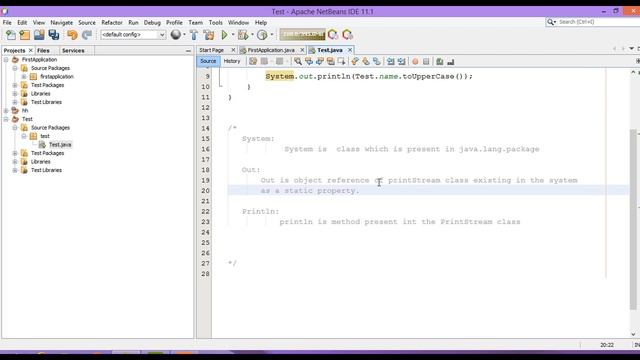Image resolution: width=640 pixels, height=360 pixels.
Task: Switch the editor to Source view
Action: [208, 61]
